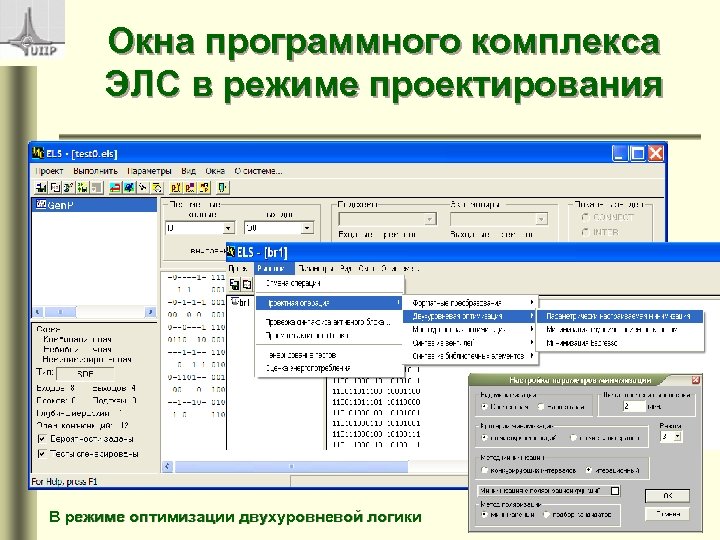720x540 pixels.
Task: Open the Параметры menu in test0.els window
Action: [x=149, y=171]
